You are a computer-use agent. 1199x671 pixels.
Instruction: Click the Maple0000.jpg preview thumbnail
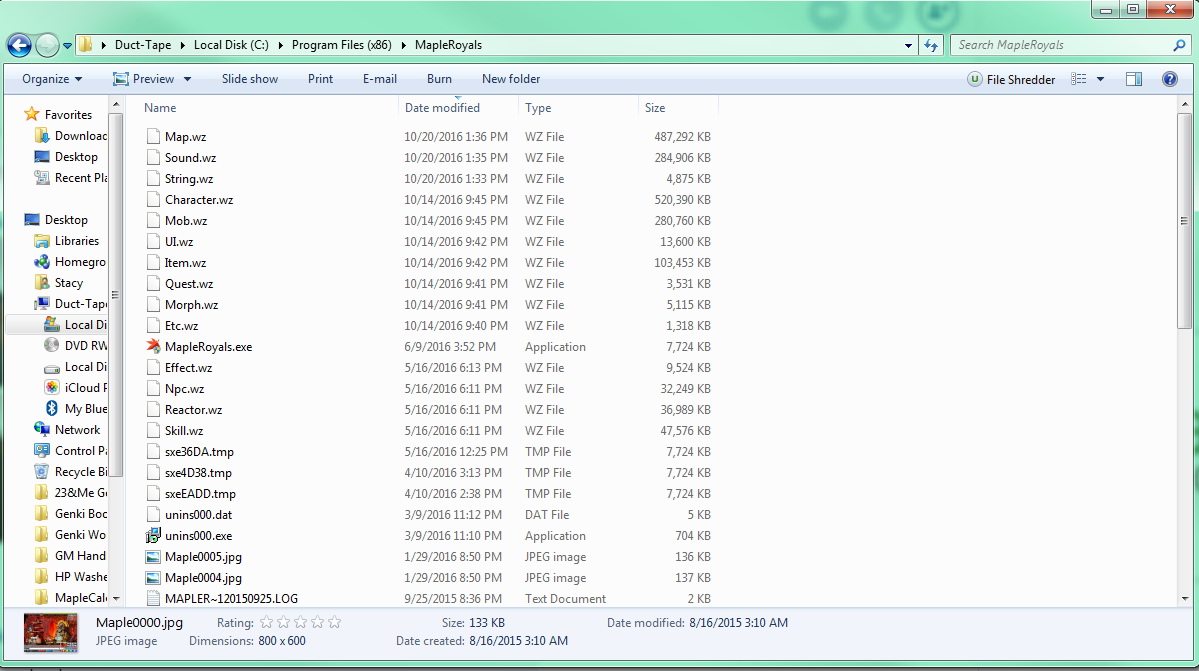pyautogui.click(x=50, y=632)
